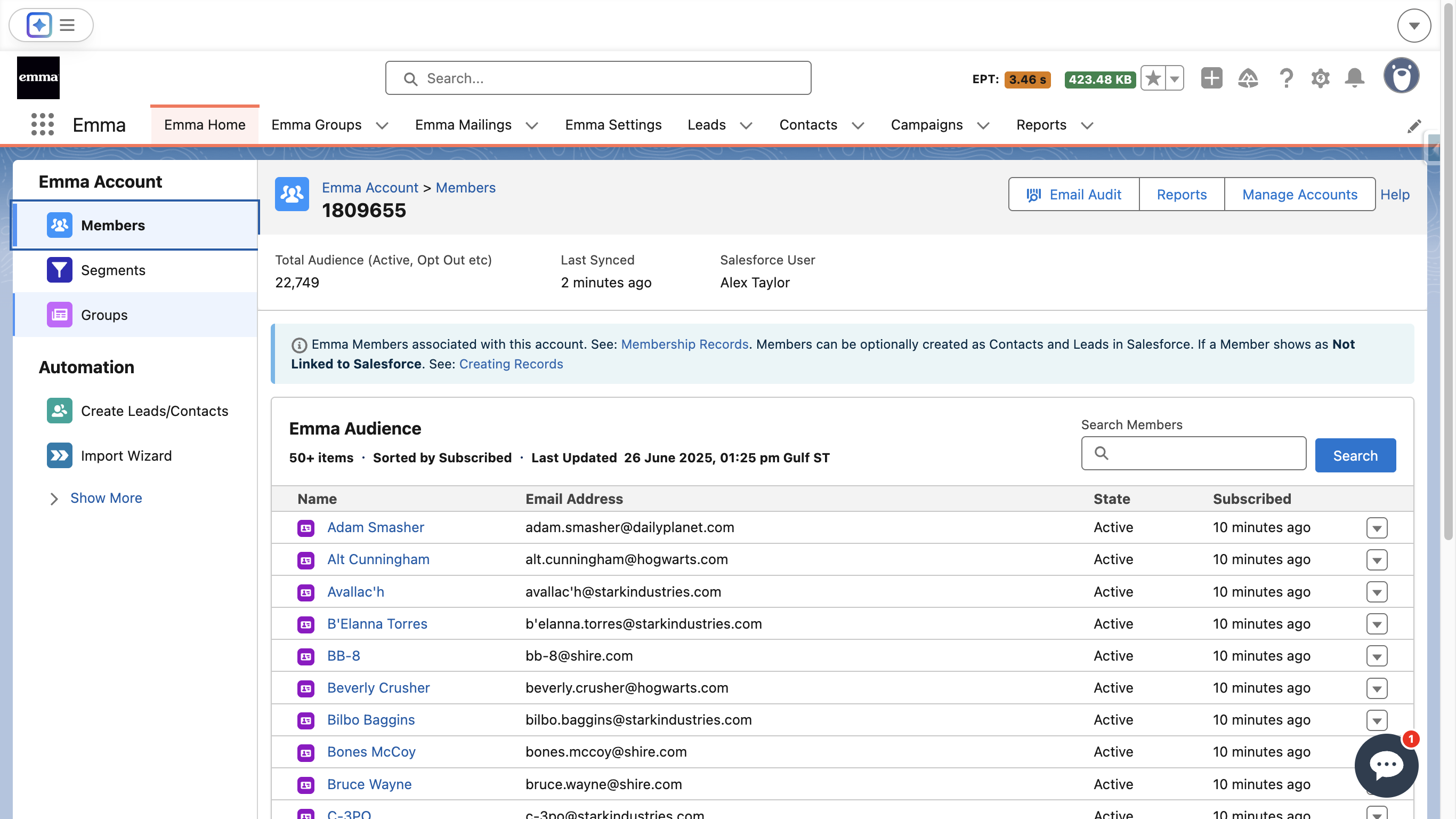
Task: Open the chat bubble widget
Action: point(1386,765)
